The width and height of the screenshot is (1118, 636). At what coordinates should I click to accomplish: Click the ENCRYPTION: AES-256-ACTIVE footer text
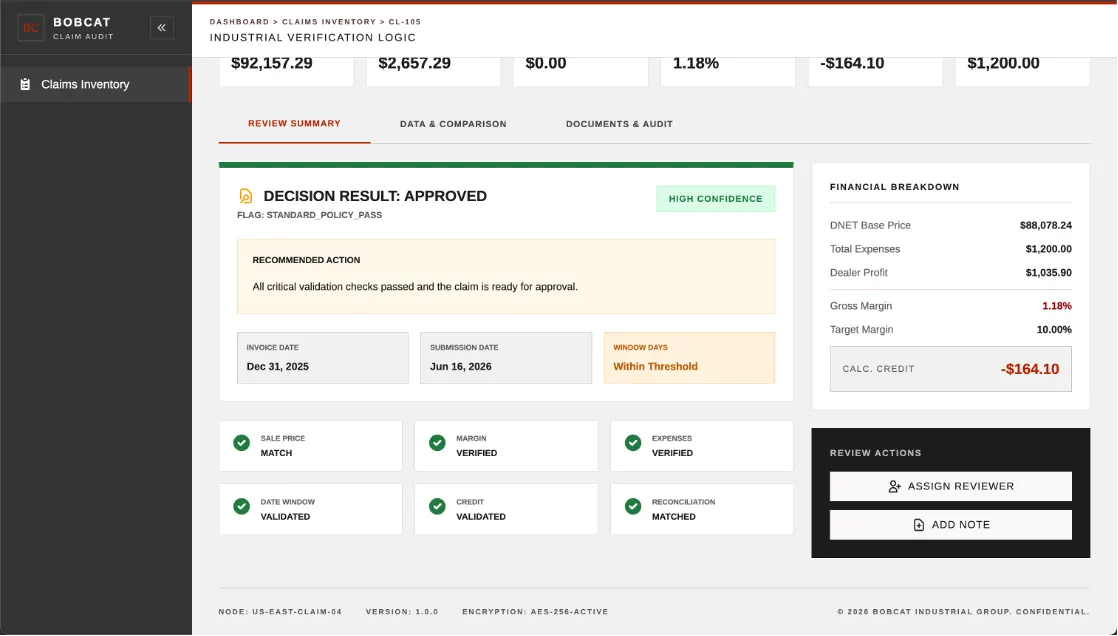coord(535,612)
